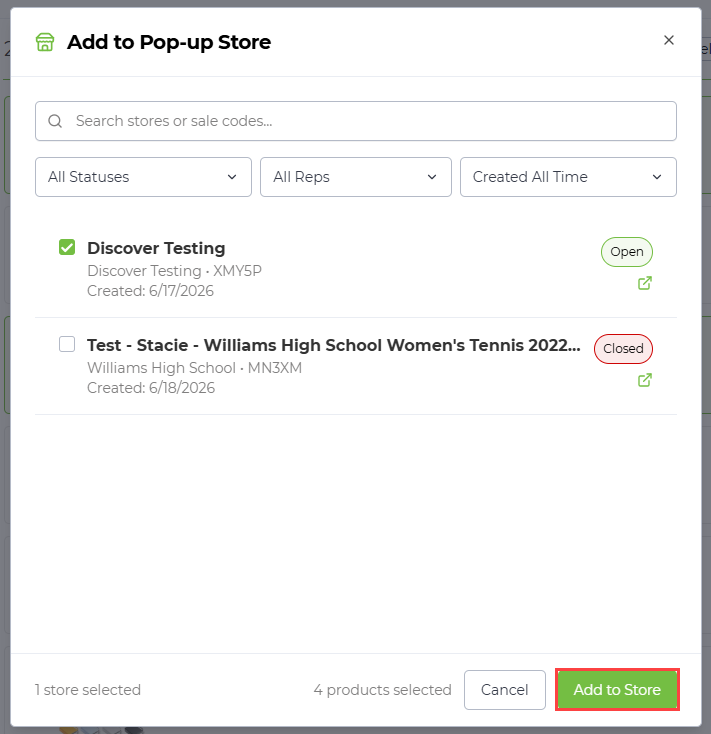711x734 pixels.
Task: Expand the Created All Time dropdown
Action: click(568, 177)
